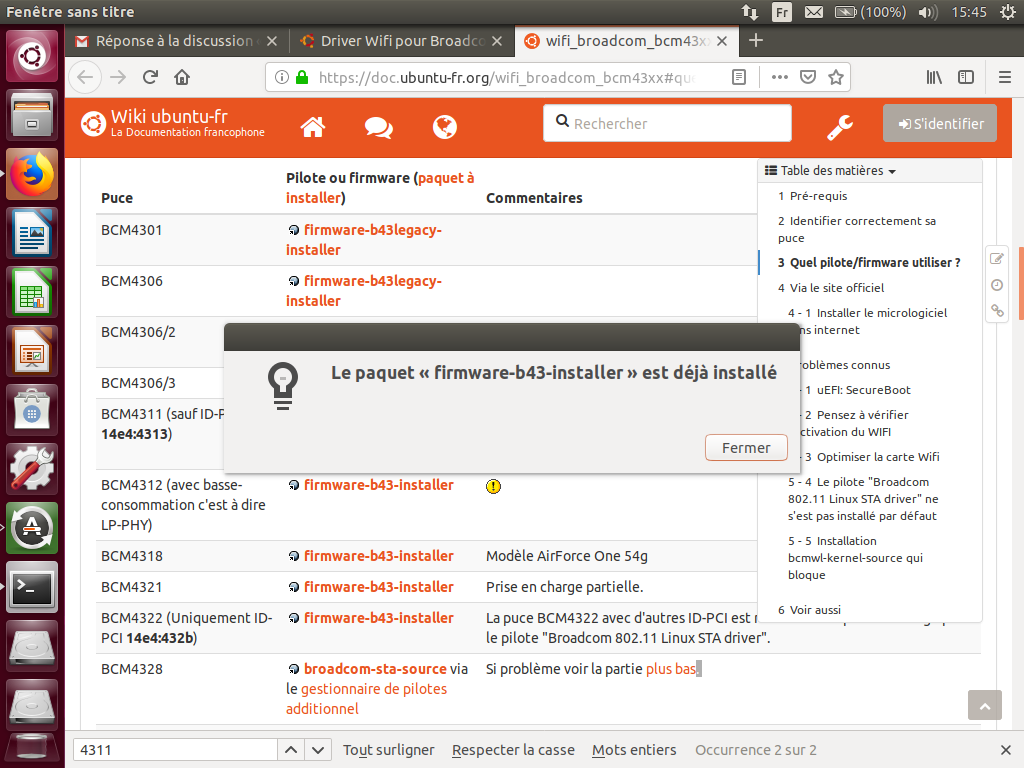Bookmark this page with the star
The height and width of the screenshot is (768, 1024).
click(x=836, y=78)
